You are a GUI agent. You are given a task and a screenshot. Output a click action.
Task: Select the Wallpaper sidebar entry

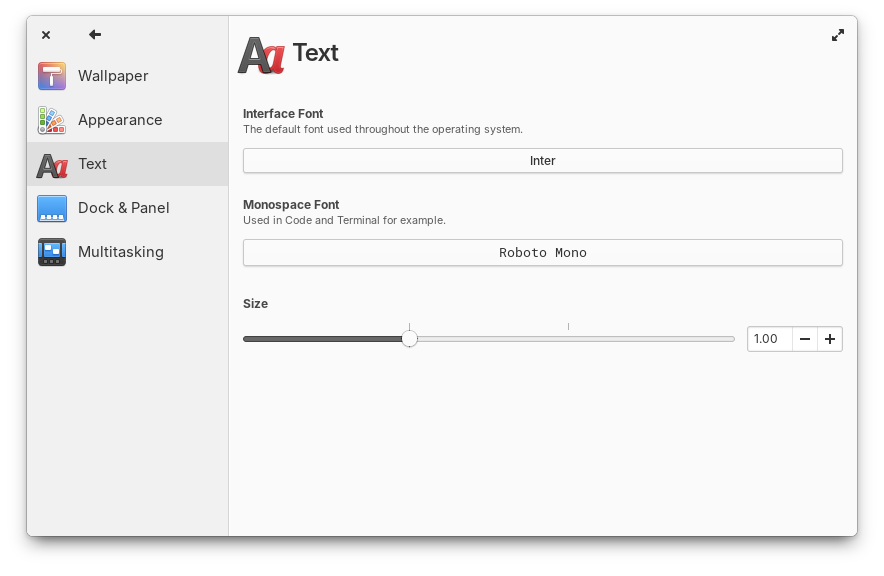[x=112, y=75]
